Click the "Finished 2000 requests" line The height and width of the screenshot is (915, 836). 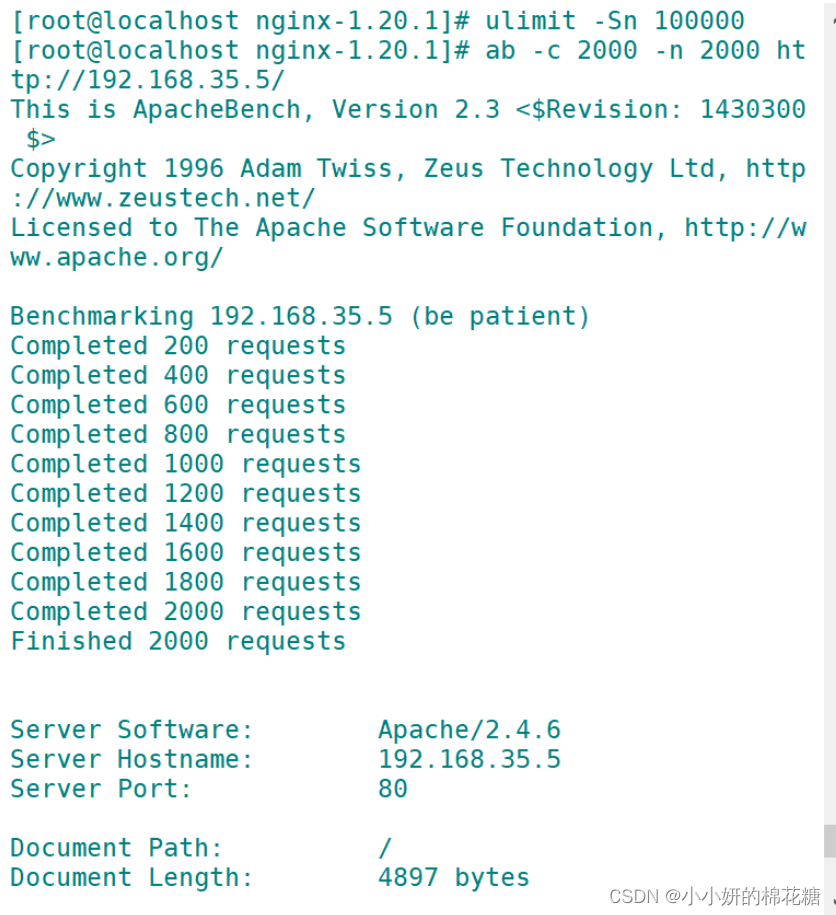click(178, 641)
